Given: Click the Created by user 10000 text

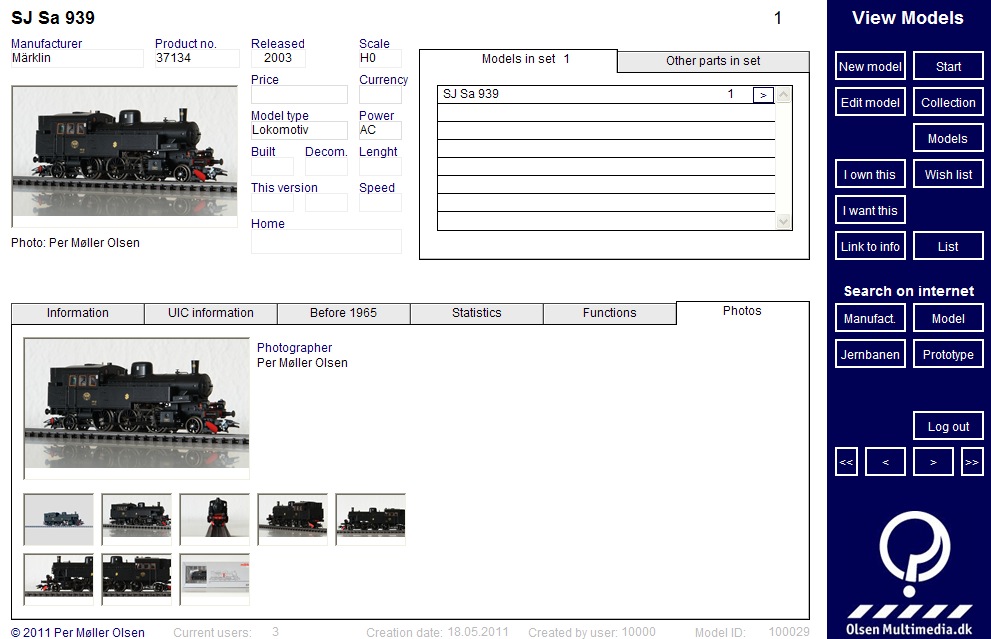Looking at the screenshot, I should [x=592, y=632].
